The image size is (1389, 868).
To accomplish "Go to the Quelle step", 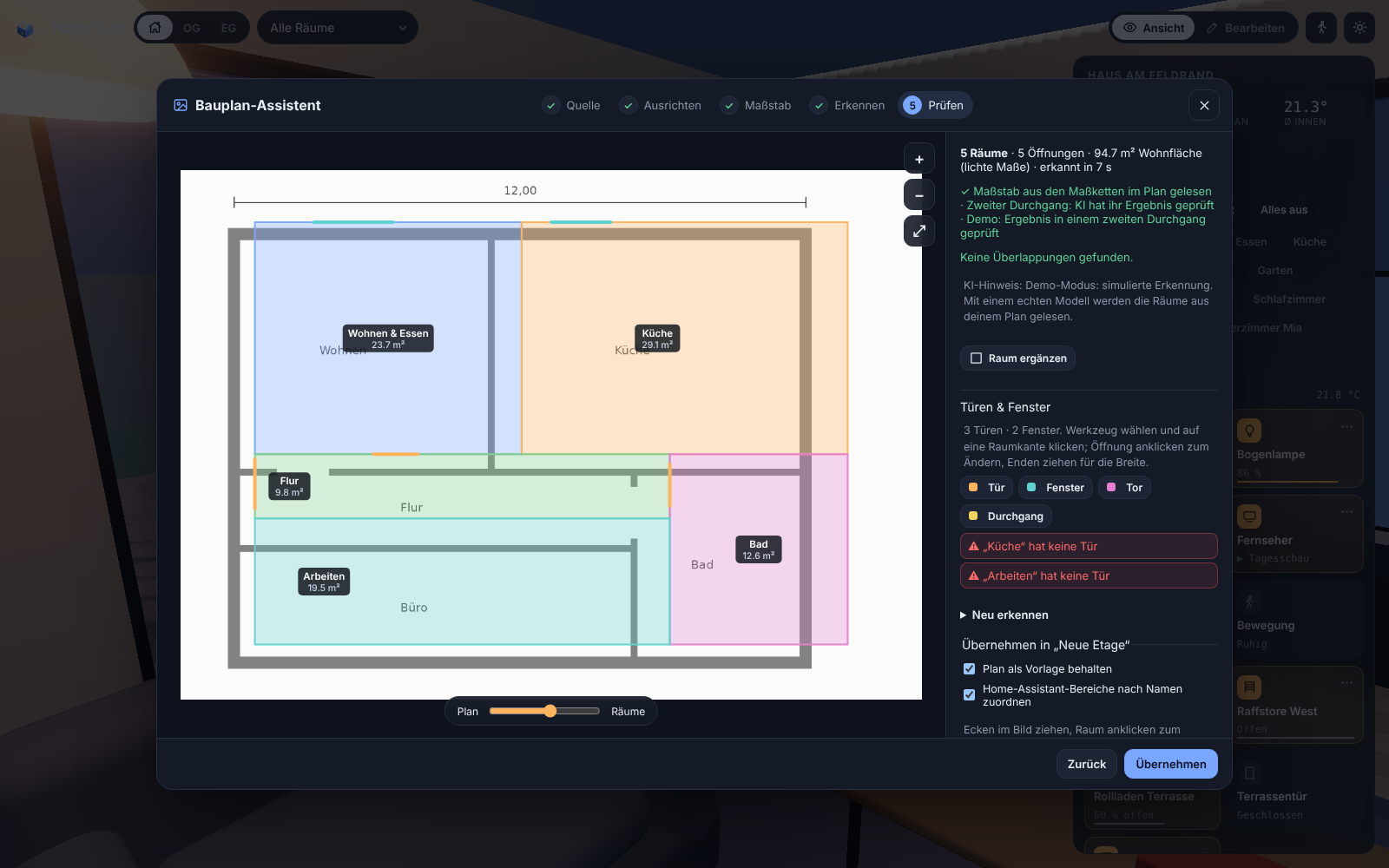I will 571,106.
